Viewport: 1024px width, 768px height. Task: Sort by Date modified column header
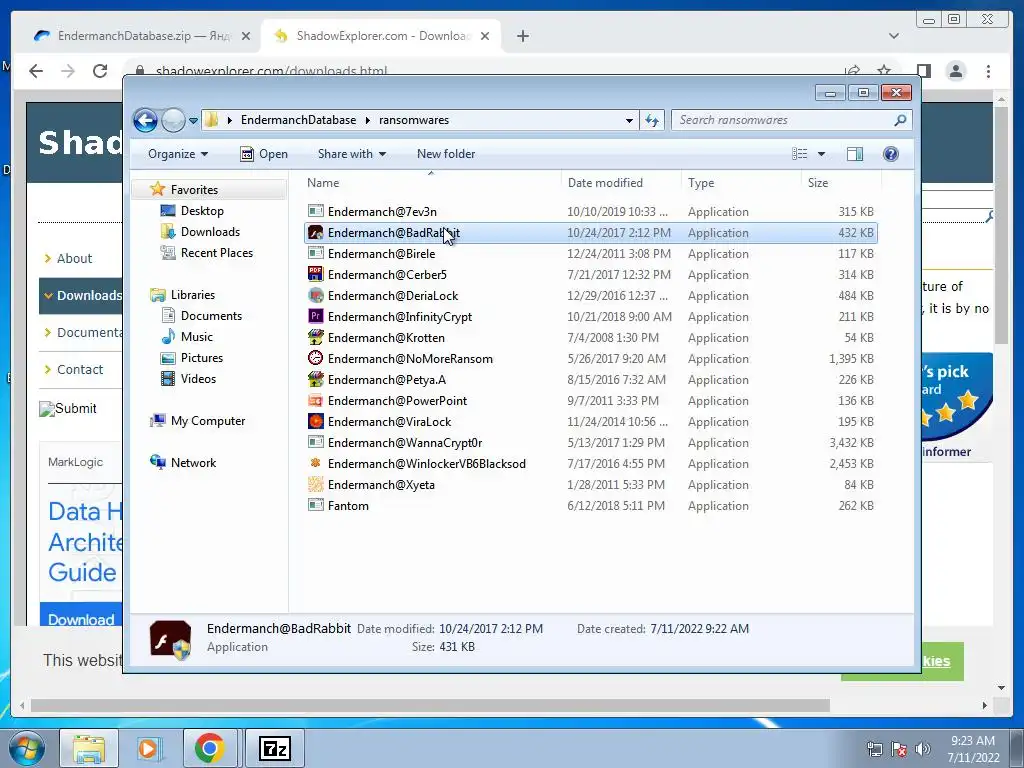click(x=620, y=183)
